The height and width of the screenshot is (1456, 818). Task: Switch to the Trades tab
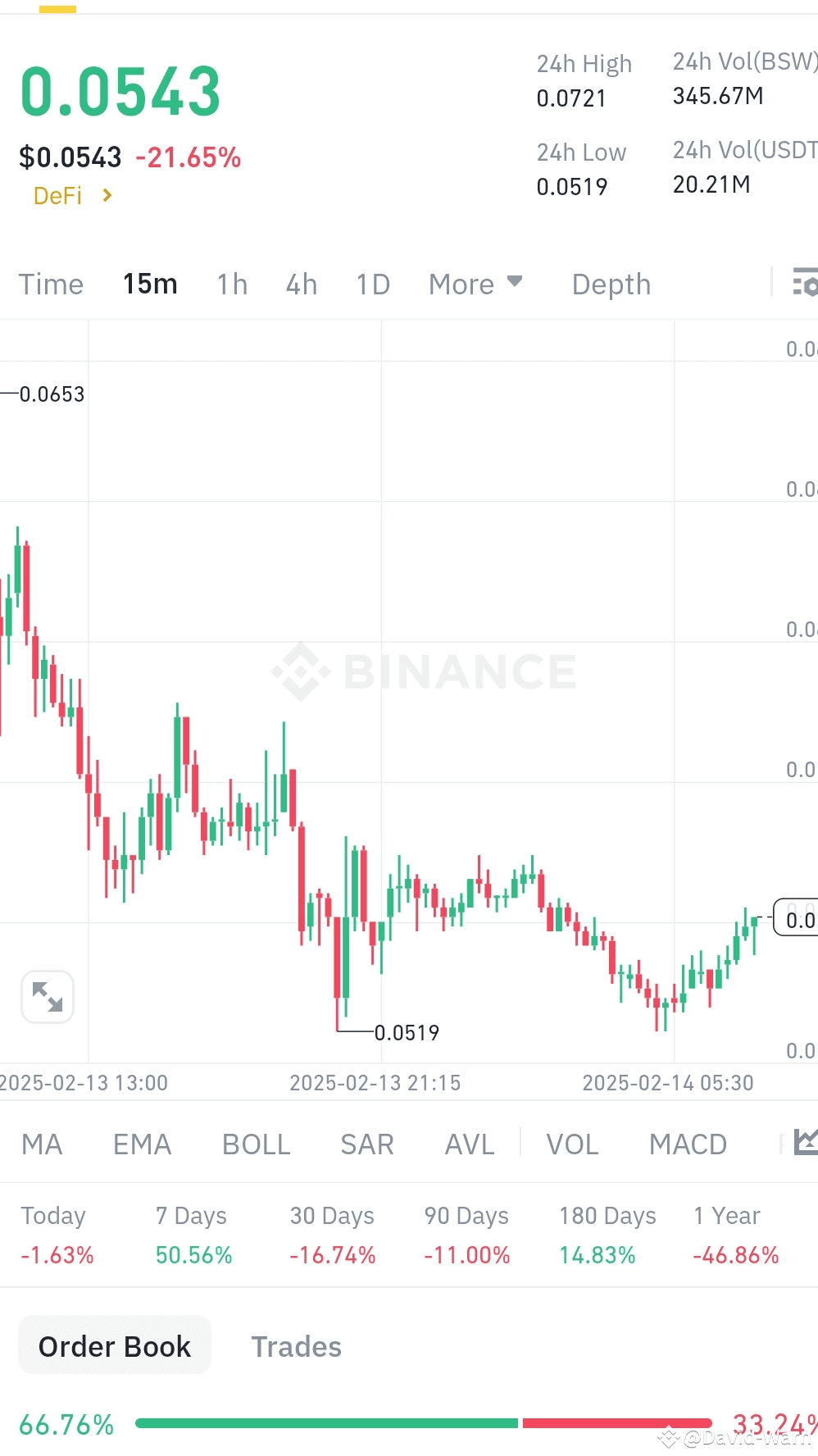(x=296, y=1346)
